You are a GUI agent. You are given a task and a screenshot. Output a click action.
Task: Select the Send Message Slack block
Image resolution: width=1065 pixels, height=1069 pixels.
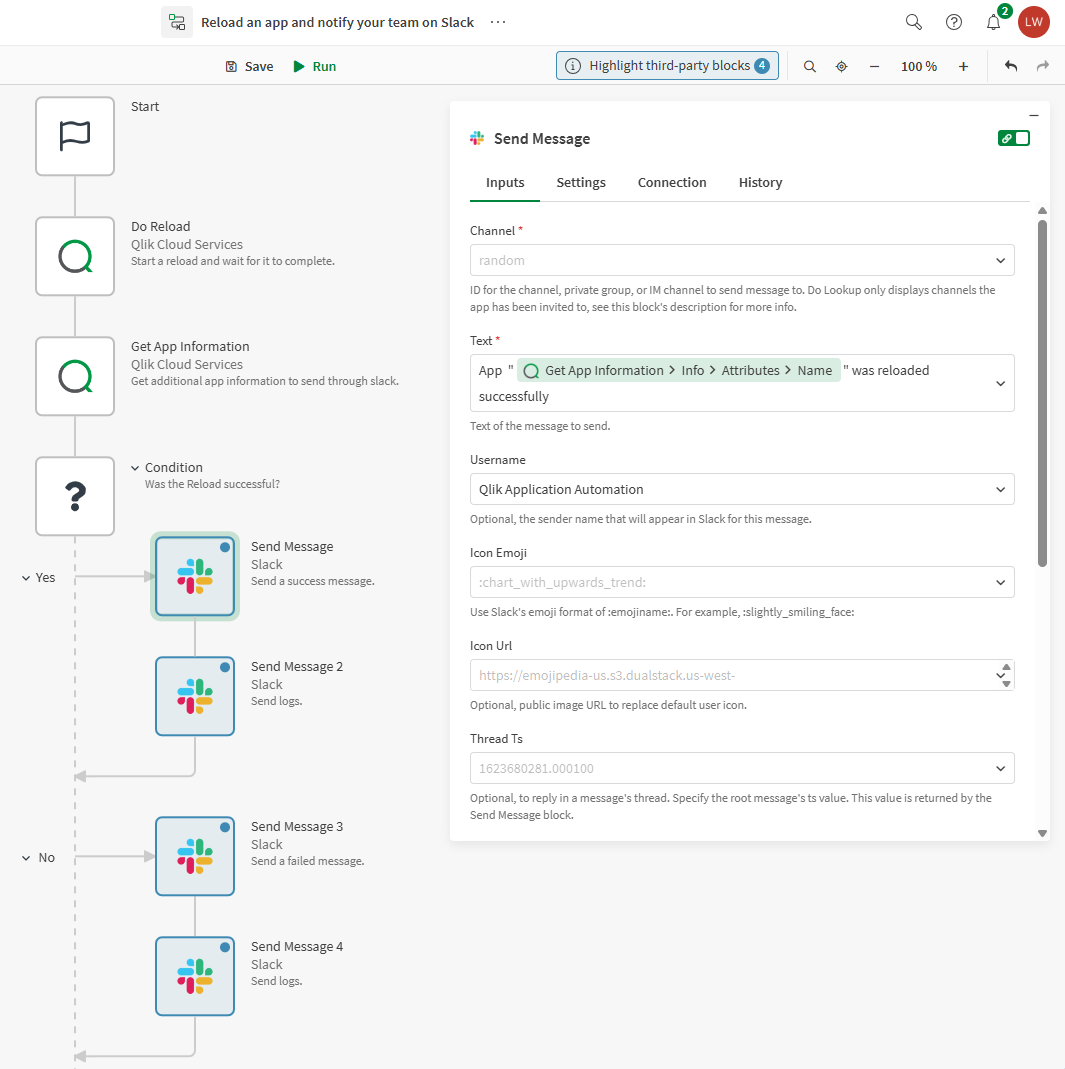click(x=195, y=576)
